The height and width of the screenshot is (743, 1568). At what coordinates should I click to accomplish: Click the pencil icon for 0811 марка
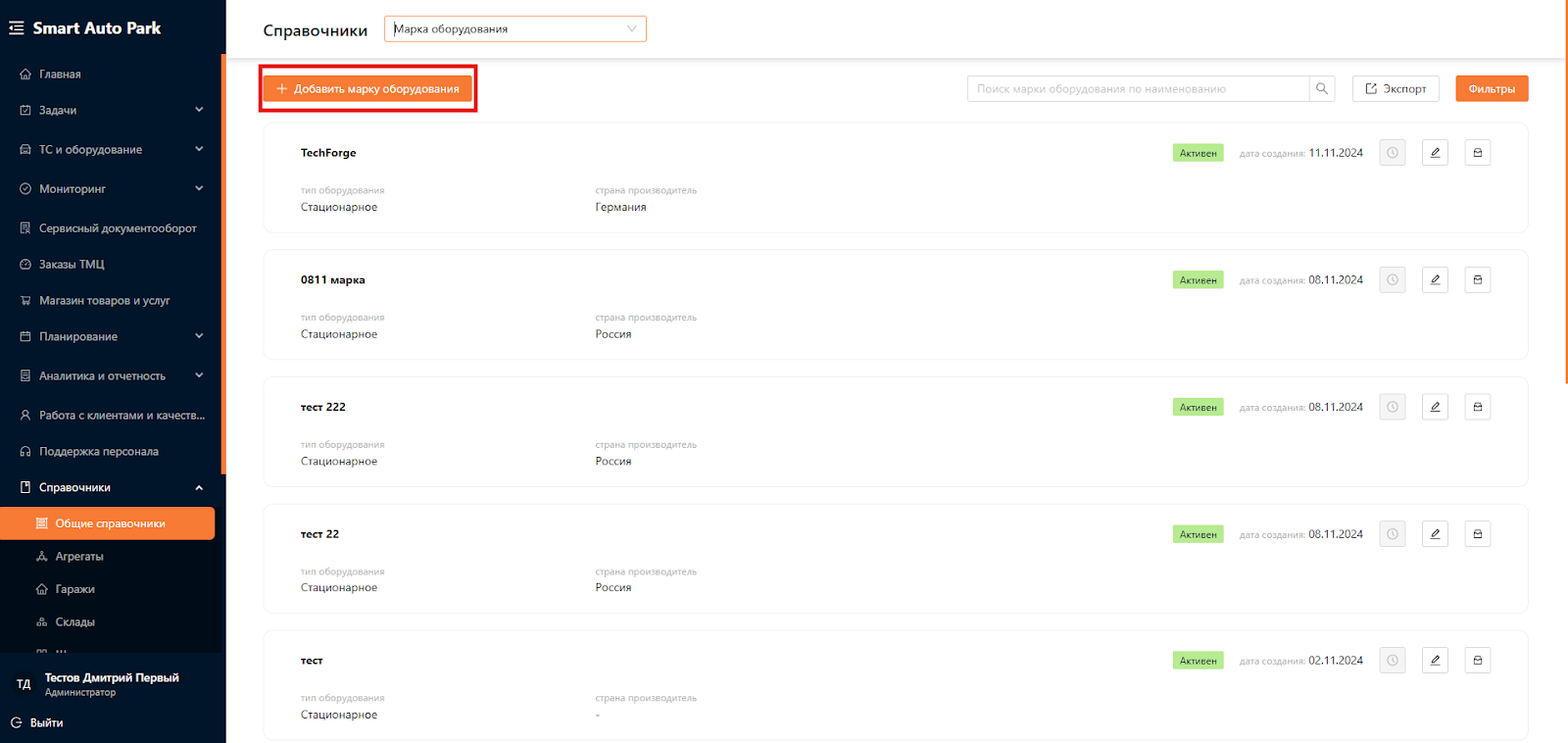pyautogui.click(x=1435, y=280)
